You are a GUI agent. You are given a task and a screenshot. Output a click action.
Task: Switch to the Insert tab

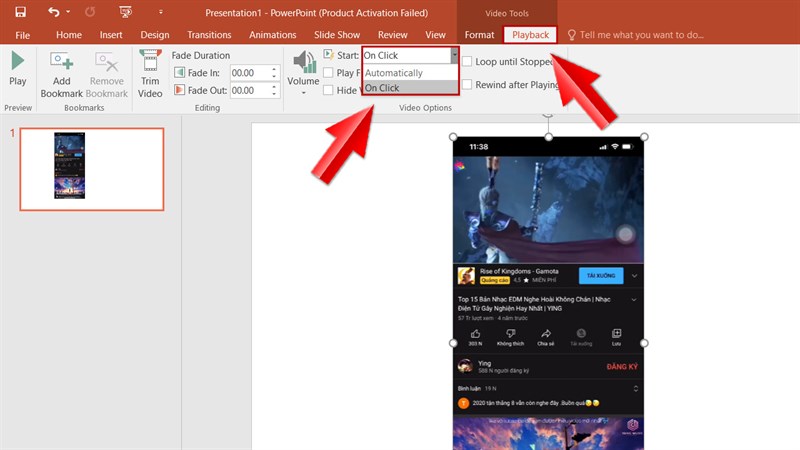111,35
